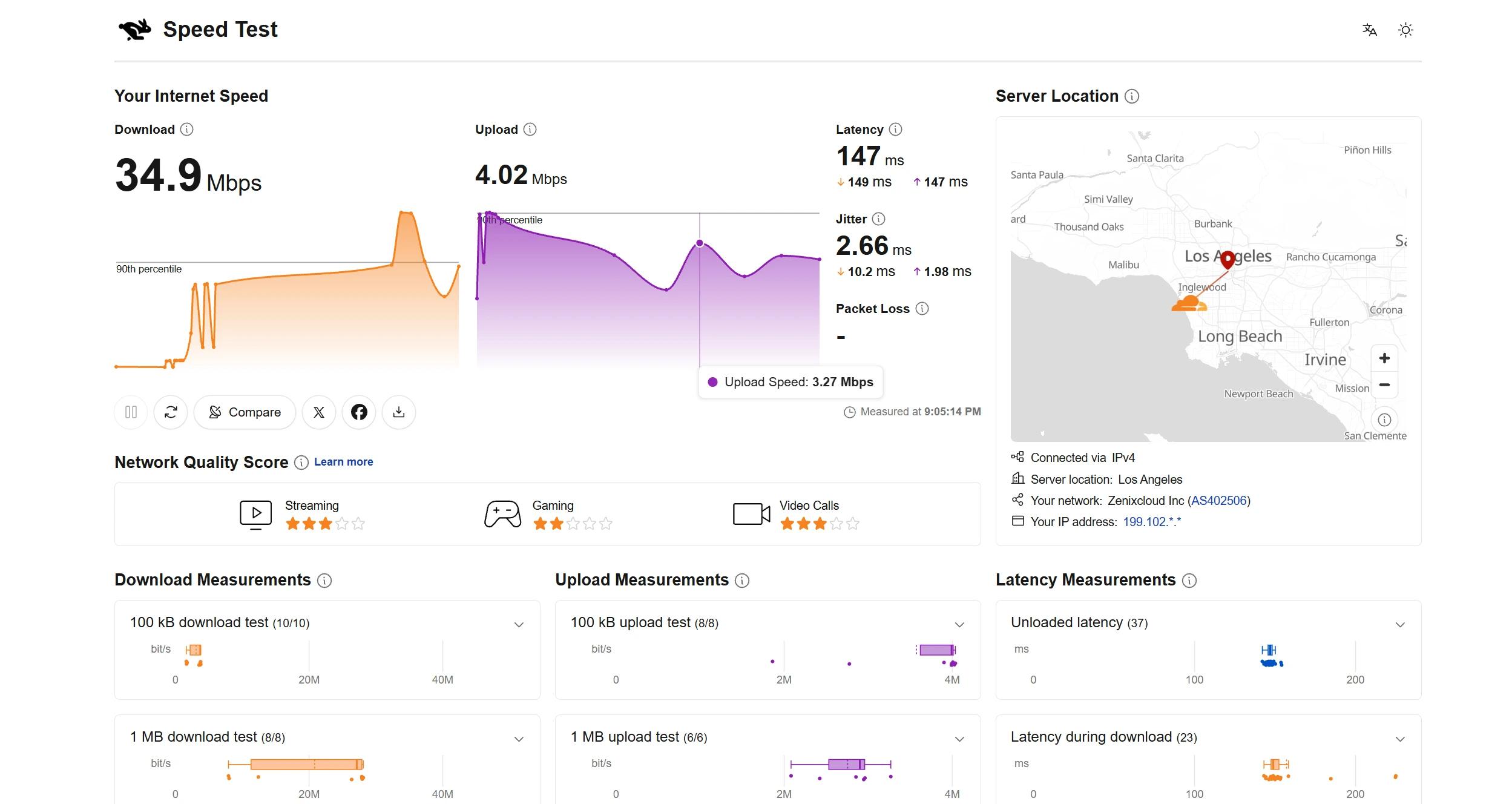The height and width of the screenshot is (804, 1512).
Task: Open AS402506 network link
Action: tap(1218, 501)
